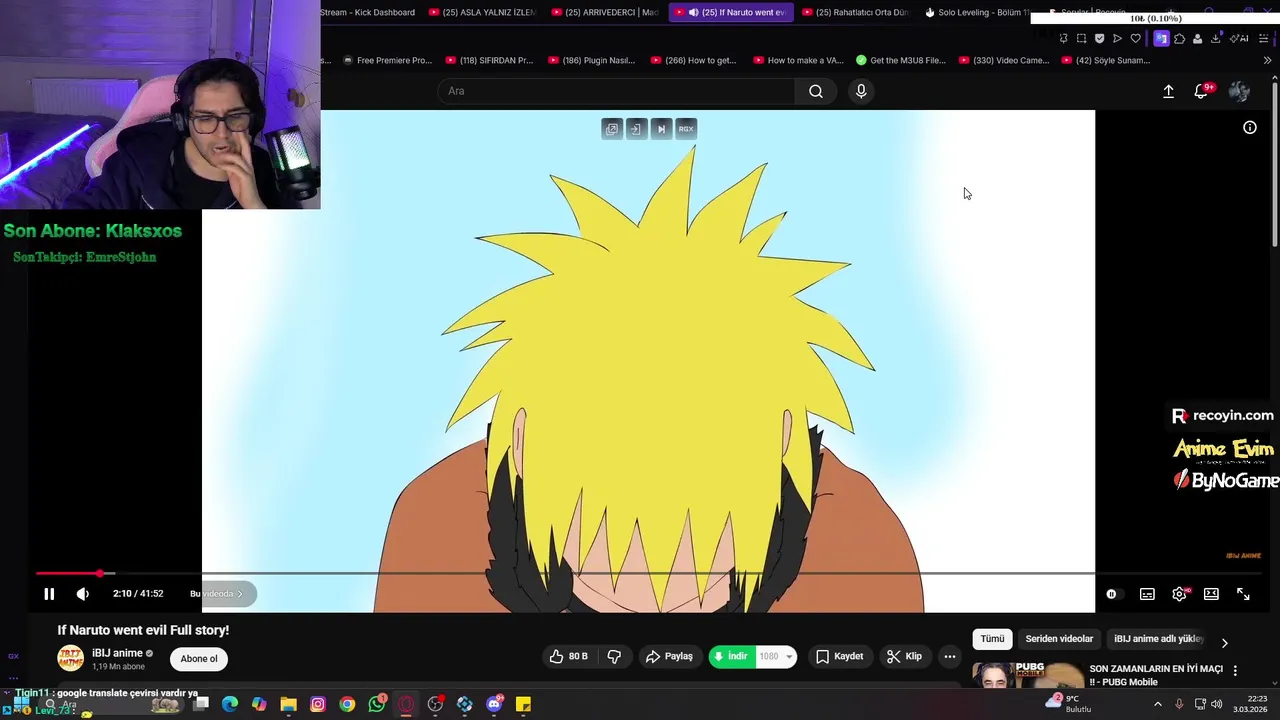Open Instagram from the taskbar
Viewport: 1280px width, 720px height.
(x=318, y=704)
